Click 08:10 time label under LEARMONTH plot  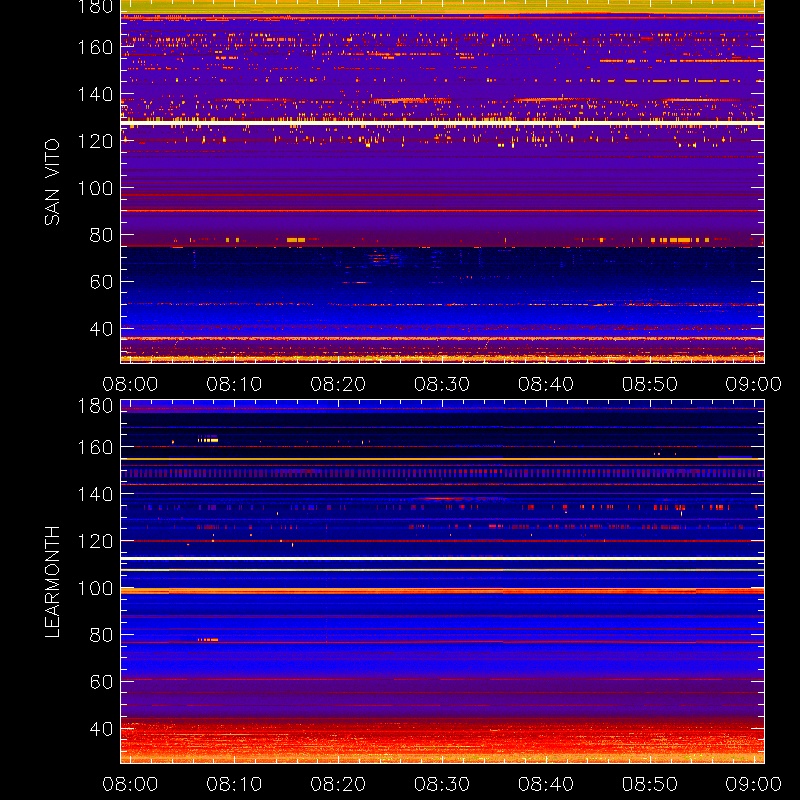click(234, 784)
